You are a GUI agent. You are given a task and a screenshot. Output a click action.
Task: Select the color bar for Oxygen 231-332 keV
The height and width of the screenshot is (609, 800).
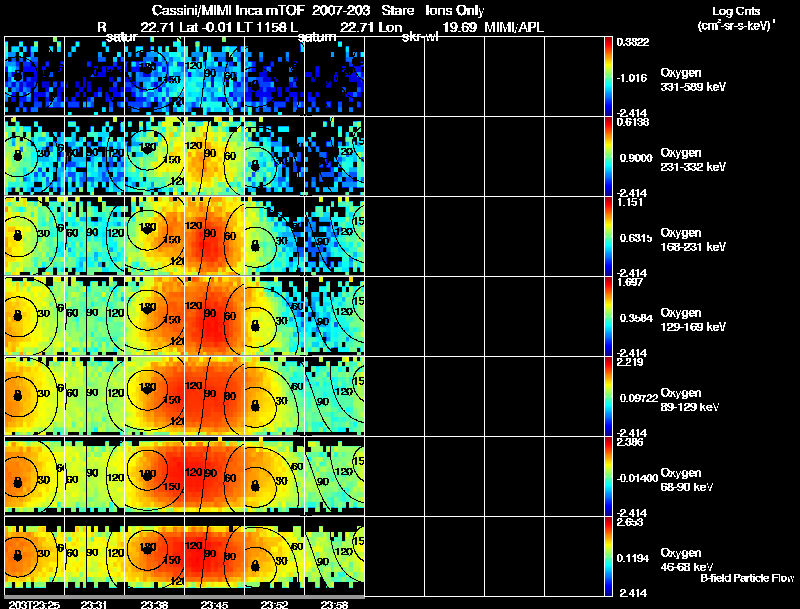tap(608, 156)
